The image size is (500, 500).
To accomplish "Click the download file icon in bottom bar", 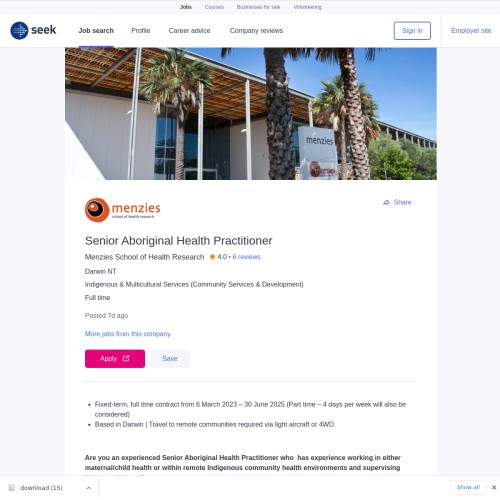I will (x=12, y=488).
